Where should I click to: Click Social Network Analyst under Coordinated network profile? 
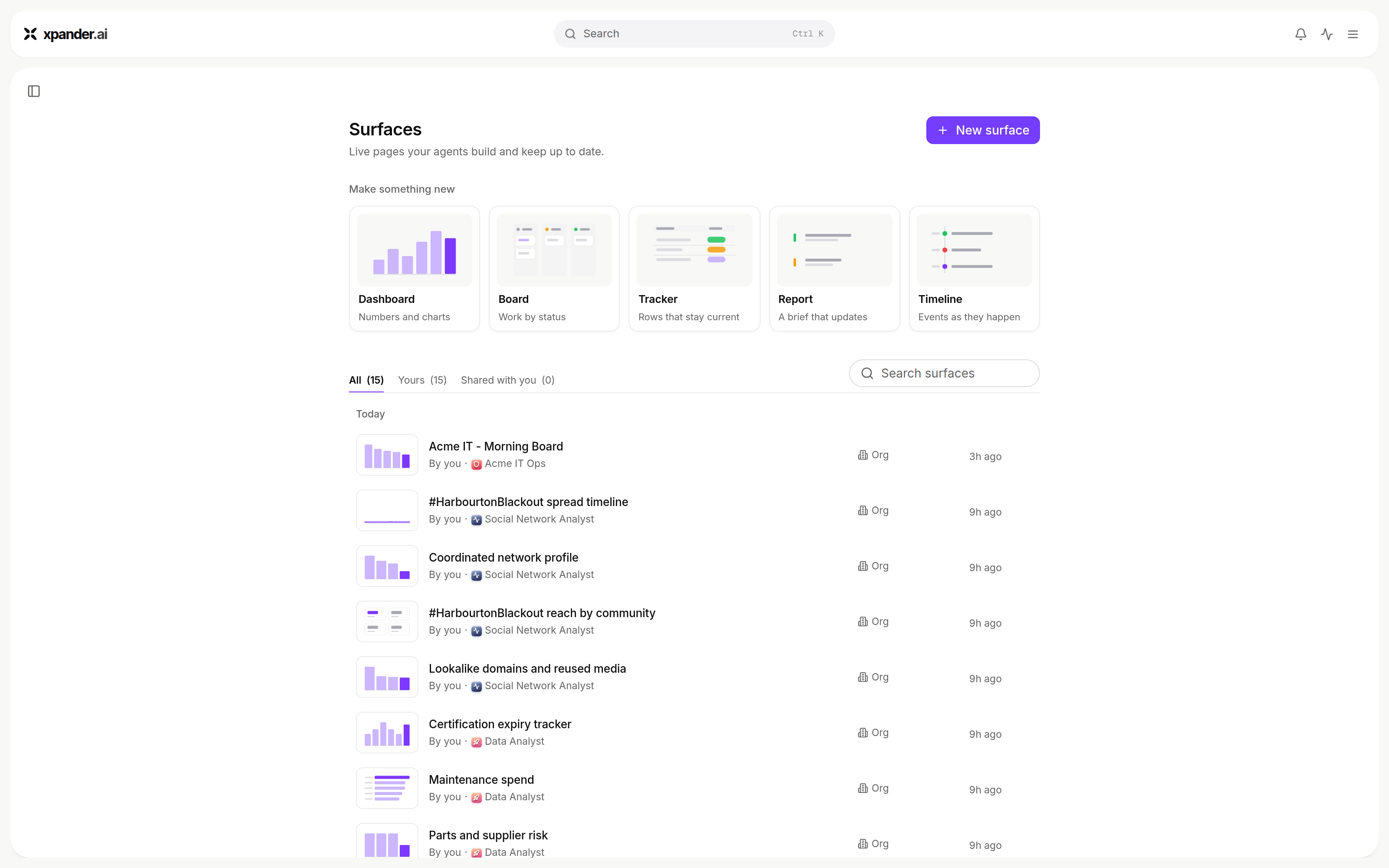pos(539,575)
